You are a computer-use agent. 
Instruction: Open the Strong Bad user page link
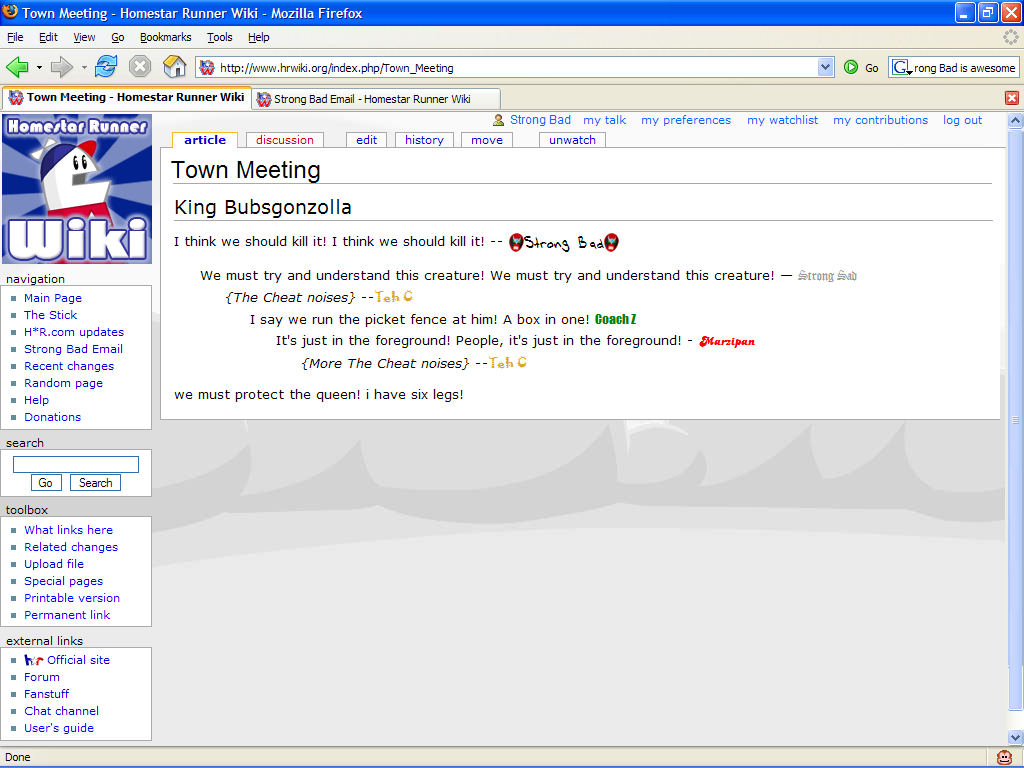click(540, 120)
